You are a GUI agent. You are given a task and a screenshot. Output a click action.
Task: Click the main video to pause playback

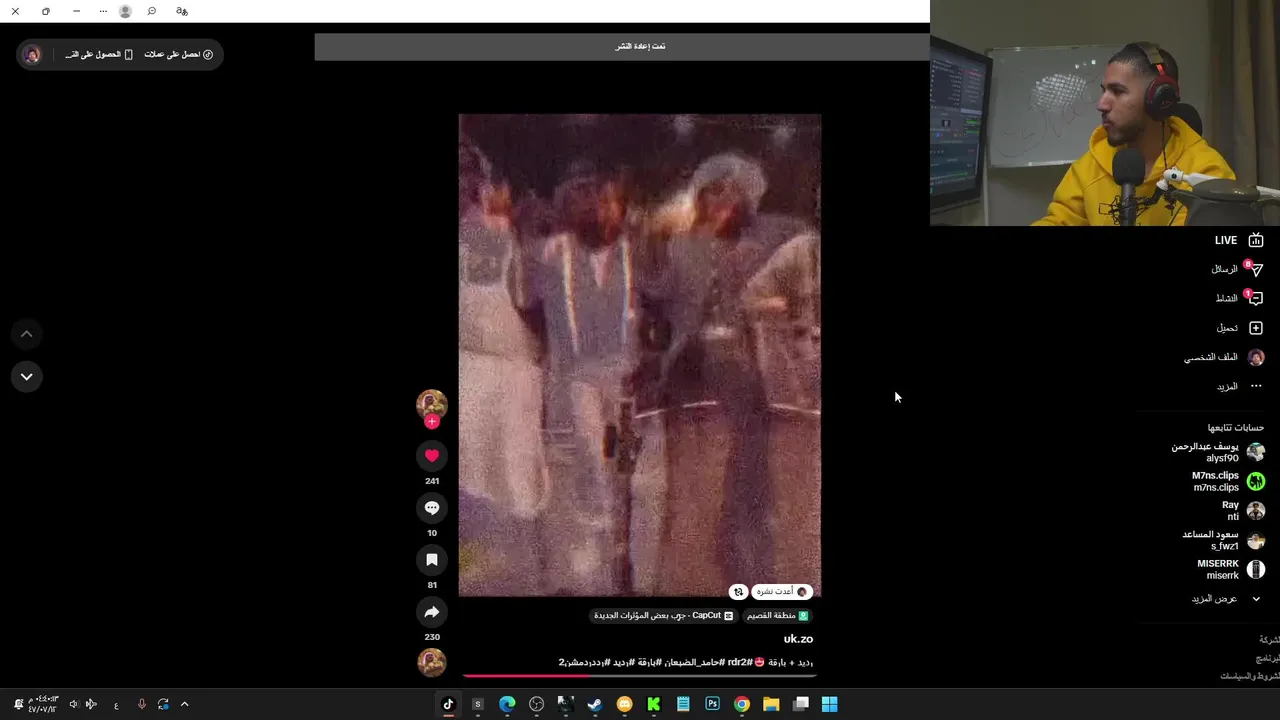pos(640,355)
